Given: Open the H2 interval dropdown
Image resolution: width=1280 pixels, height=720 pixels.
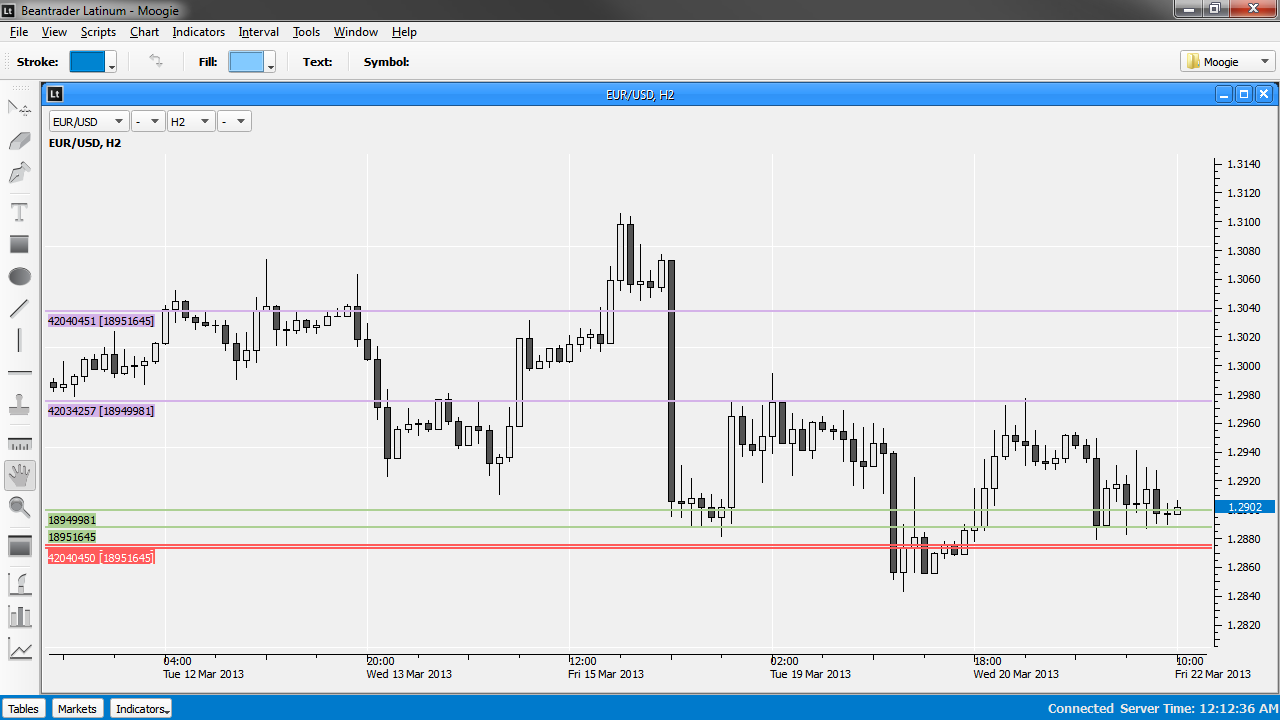Looking at the screenshot, I should pos(191,121).
